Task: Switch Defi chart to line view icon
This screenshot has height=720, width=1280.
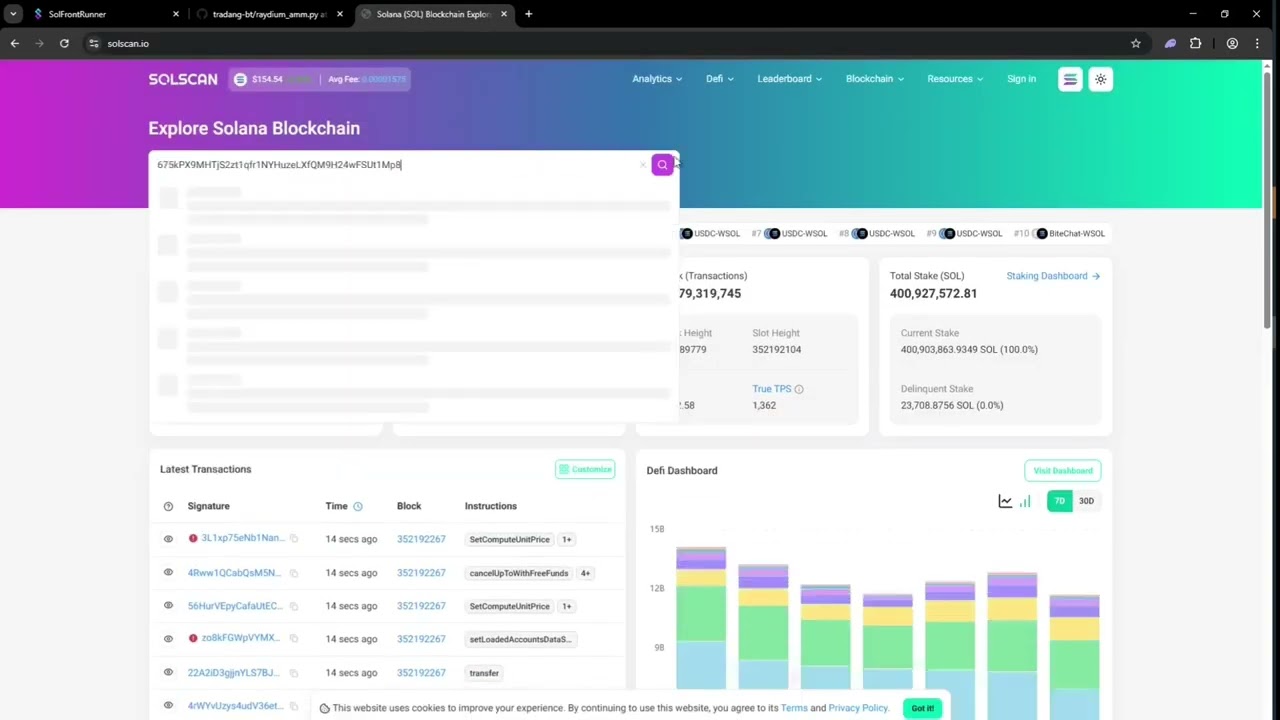Action: (1005, 501)
